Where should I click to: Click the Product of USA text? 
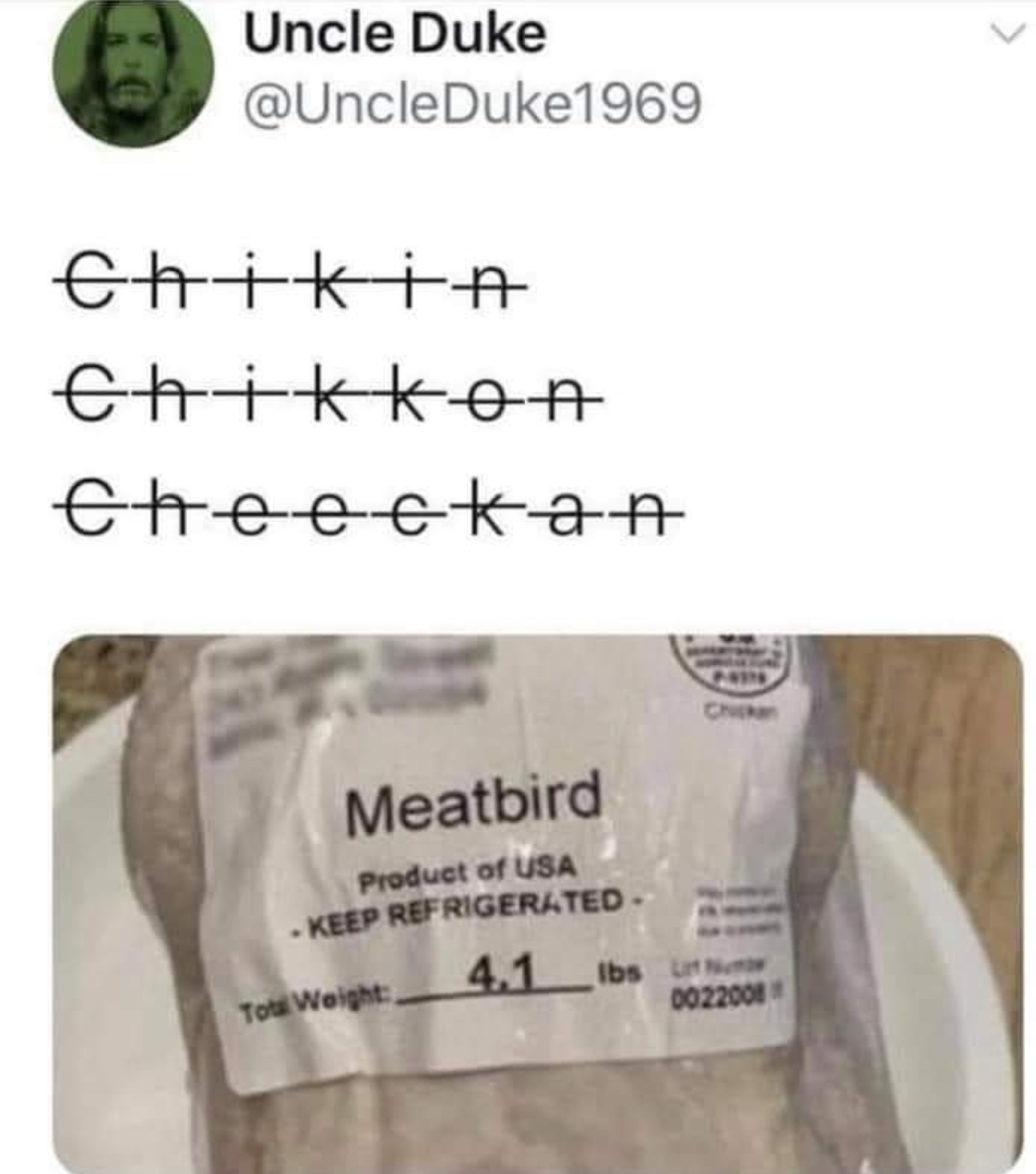click(x=469, y=873)
